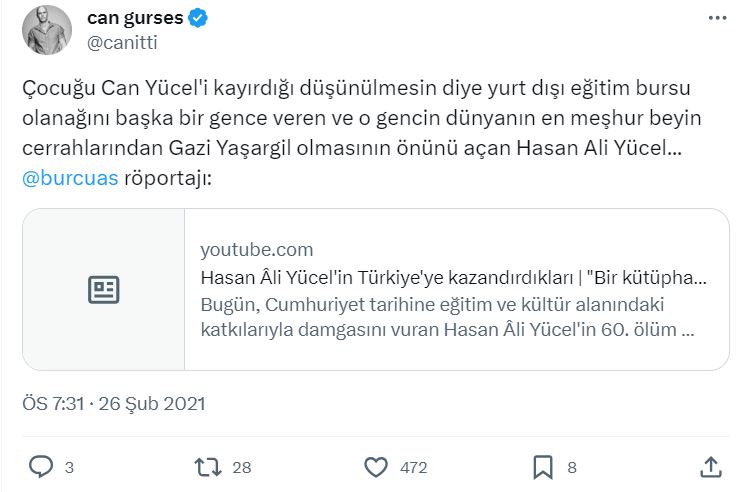This screenshot has height=492, width=749.
Task: Click youtube.com domain in link card
Action: click(x=257, y=250)
